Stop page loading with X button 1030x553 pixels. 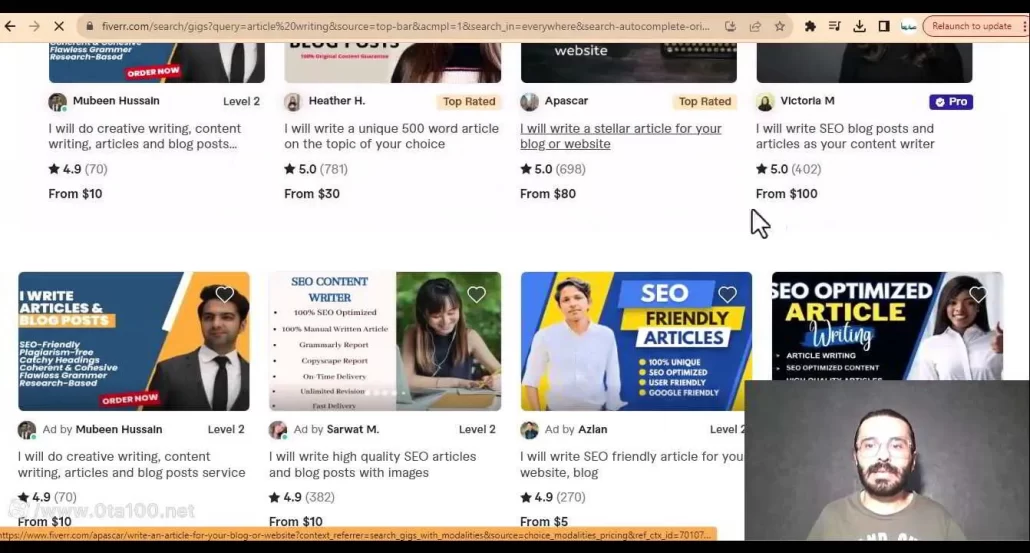pyautogui.click(x=59, y=26)
